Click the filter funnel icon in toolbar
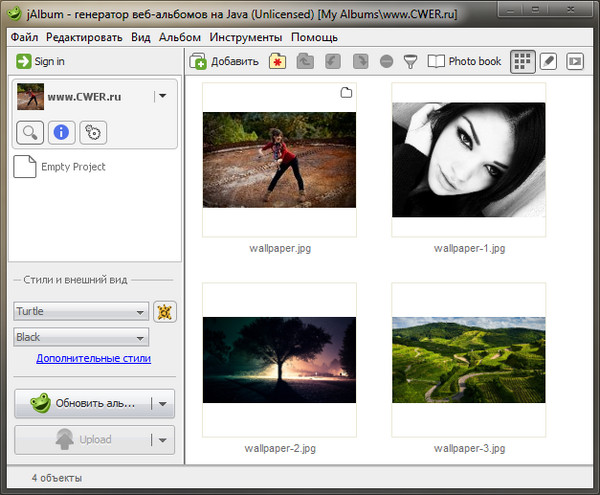The width and height of the screenshot is (600, 495). point(410,61)
